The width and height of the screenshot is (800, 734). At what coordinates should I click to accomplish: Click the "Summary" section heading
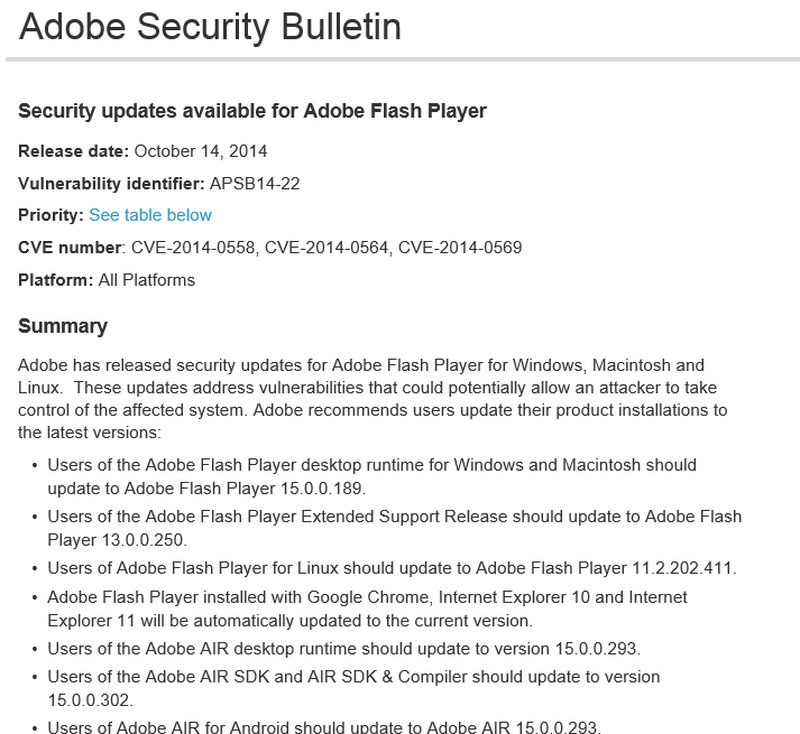[62, 326]
